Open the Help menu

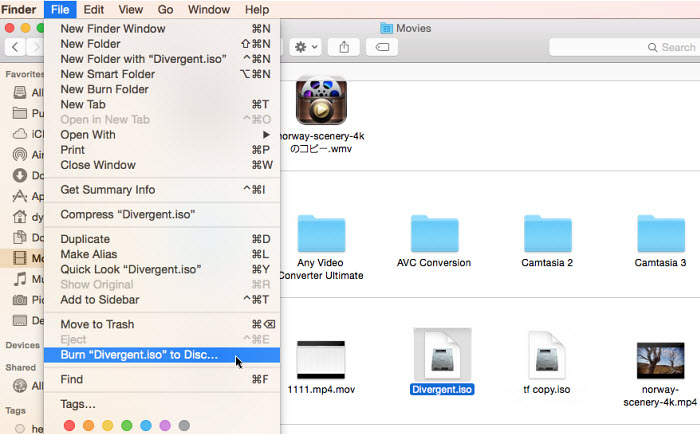coord(257,9)
